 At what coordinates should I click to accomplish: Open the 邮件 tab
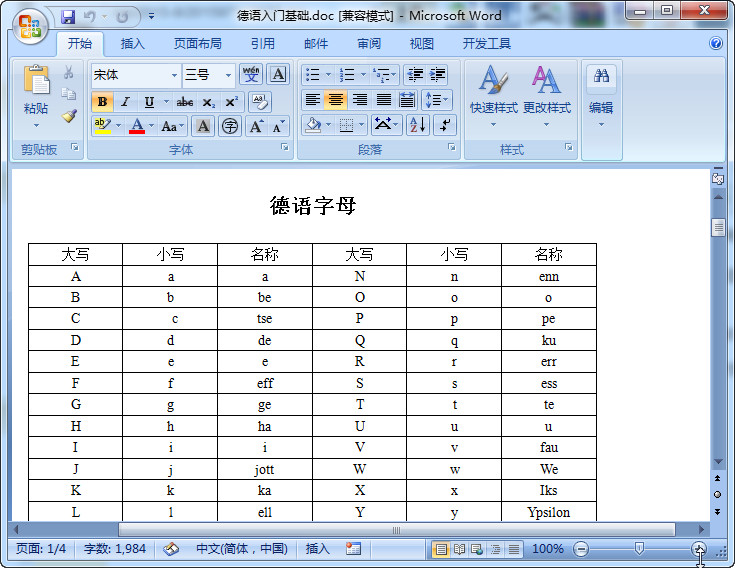pyautogui.click(x=316, y=44)
